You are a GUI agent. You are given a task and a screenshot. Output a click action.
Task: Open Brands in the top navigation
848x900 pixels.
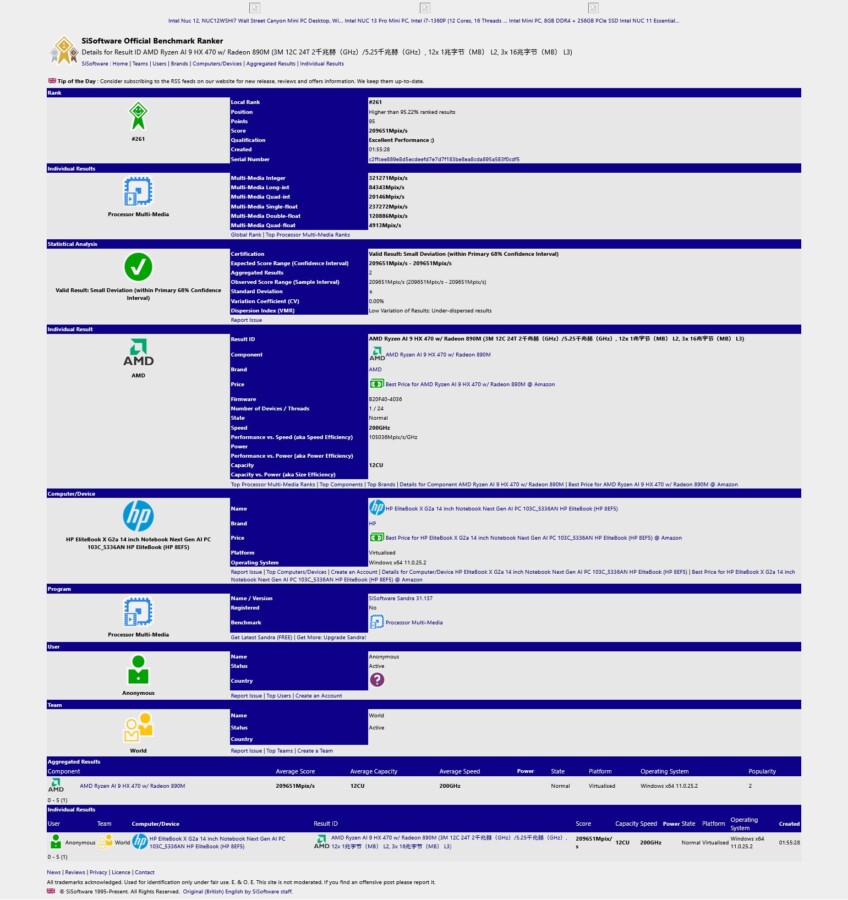coord(179,63)
